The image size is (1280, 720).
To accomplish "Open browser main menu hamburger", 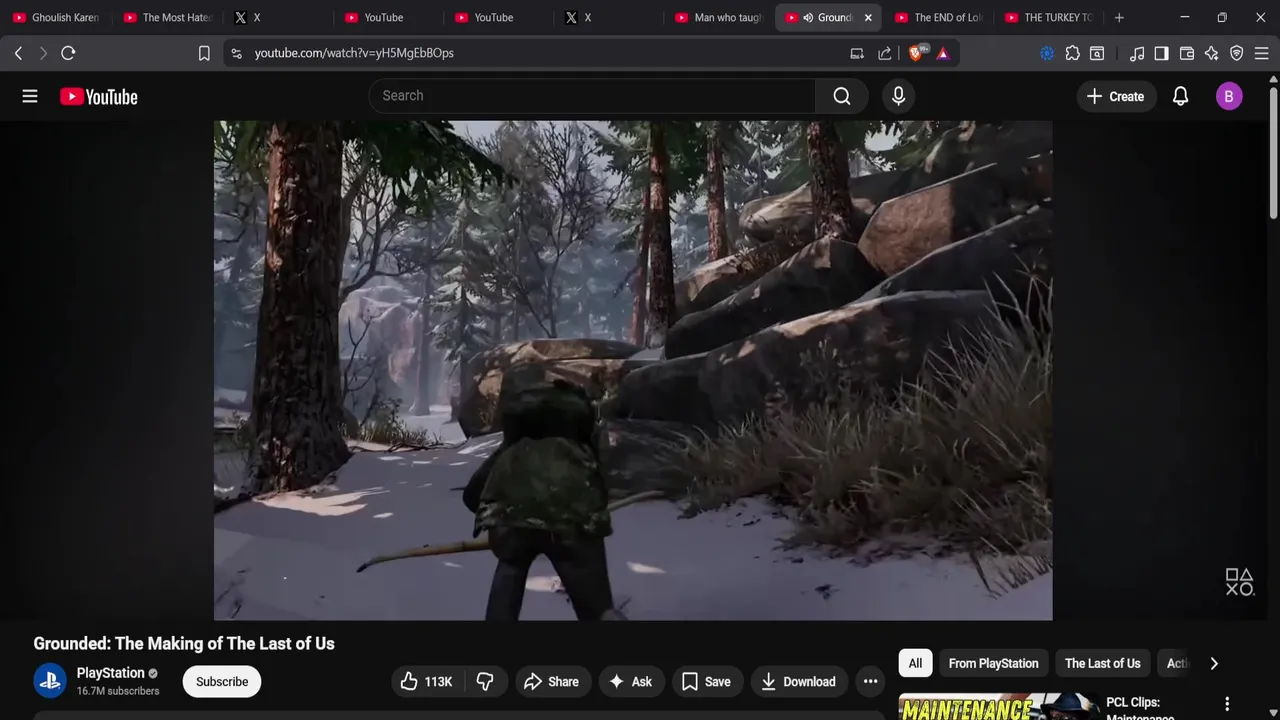I will point(1261,53).
